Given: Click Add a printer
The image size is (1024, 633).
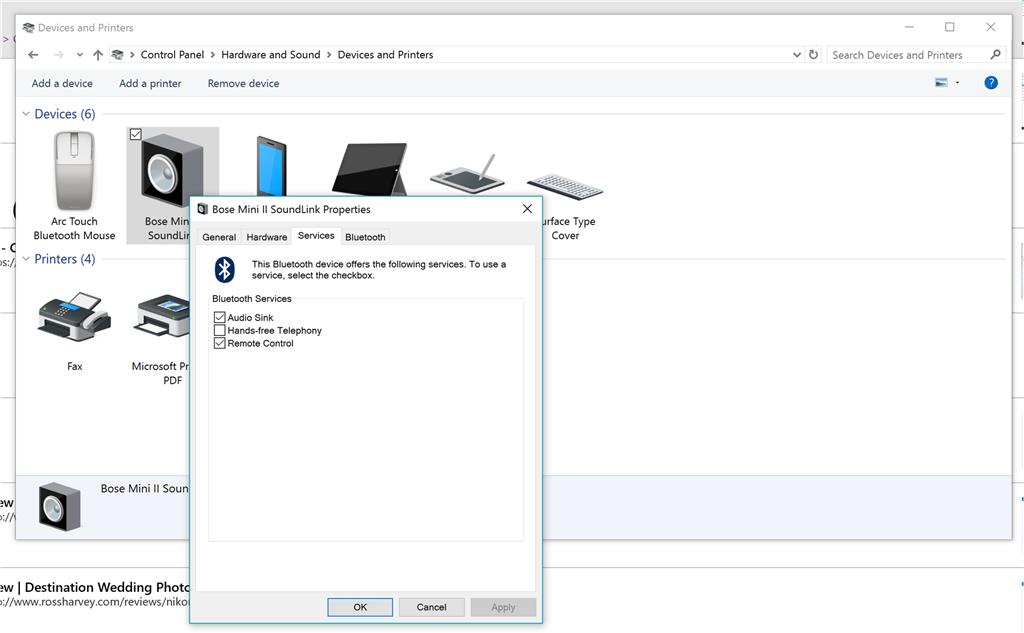Looking at the screenshot, I should coord(150,84).
